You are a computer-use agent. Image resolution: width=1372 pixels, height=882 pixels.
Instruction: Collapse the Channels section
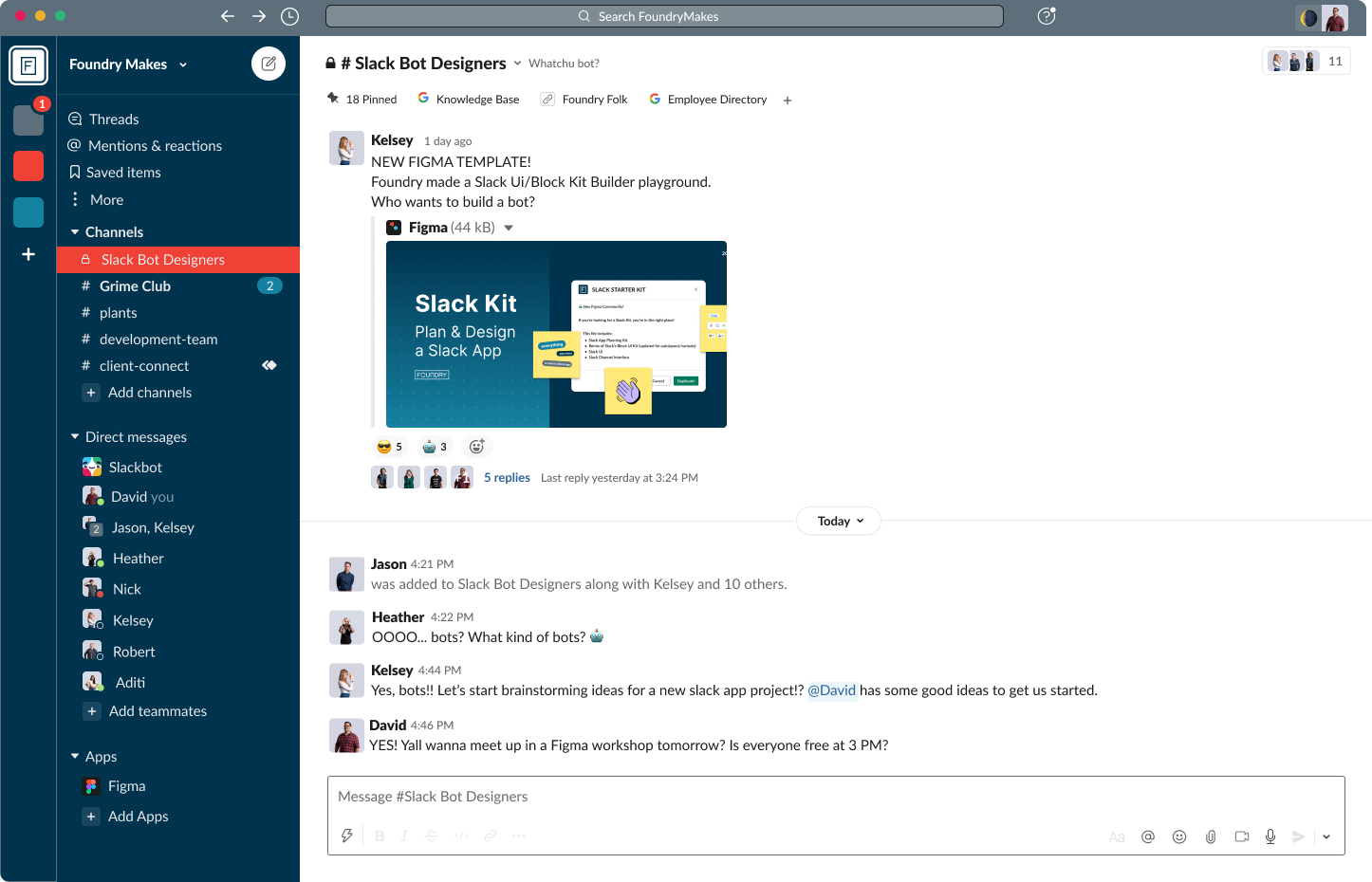pos(75,232)
